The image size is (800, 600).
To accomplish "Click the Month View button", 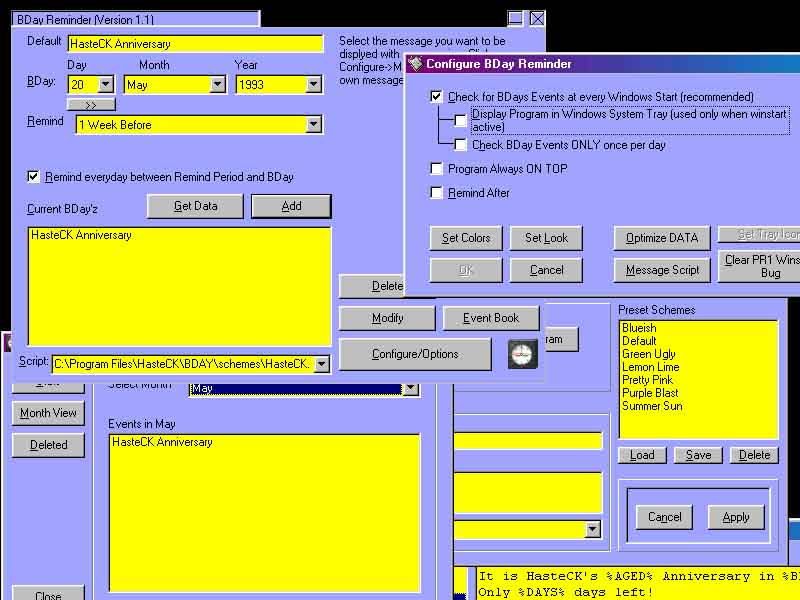I will tap(48, 413).
